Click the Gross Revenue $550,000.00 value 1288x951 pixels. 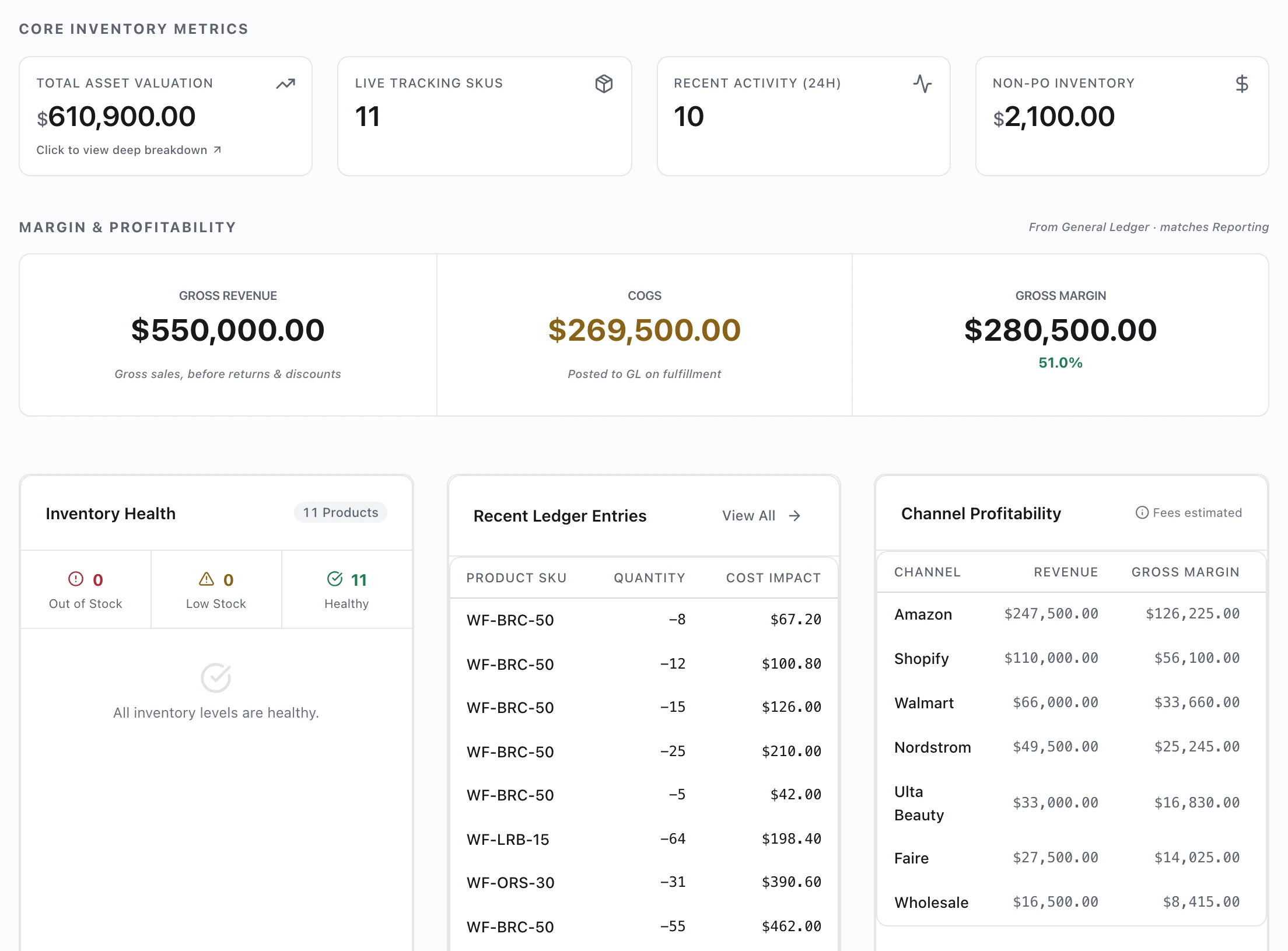[228, 330]
